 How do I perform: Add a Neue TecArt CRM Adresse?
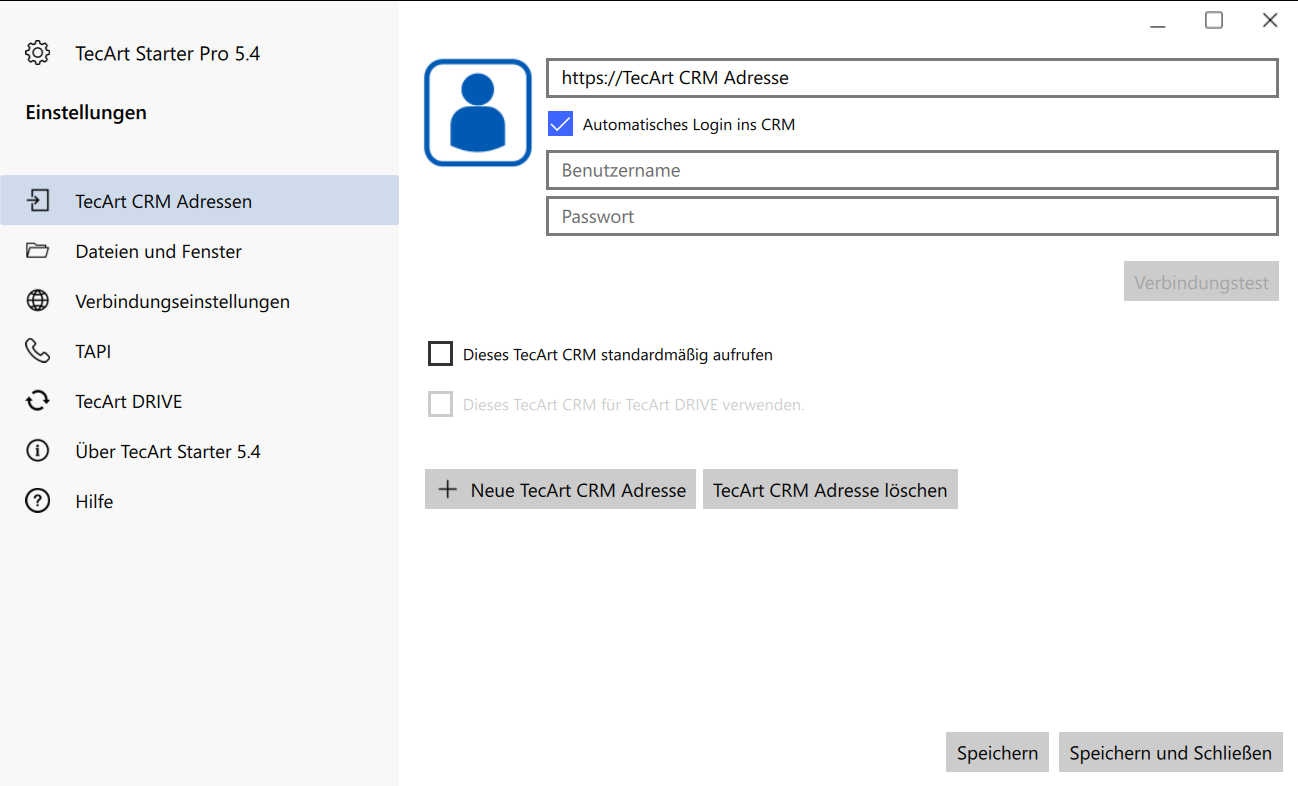tap(560, 489)
